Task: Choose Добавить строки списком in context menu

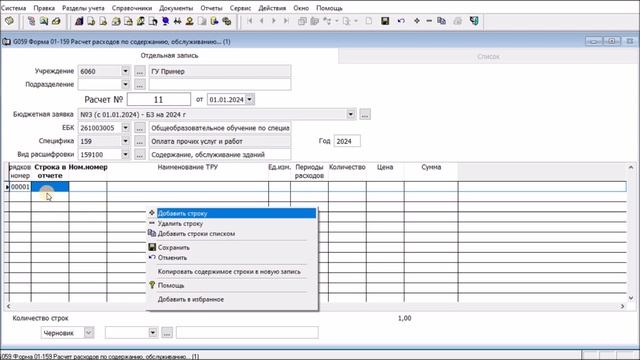Action: 232,234
